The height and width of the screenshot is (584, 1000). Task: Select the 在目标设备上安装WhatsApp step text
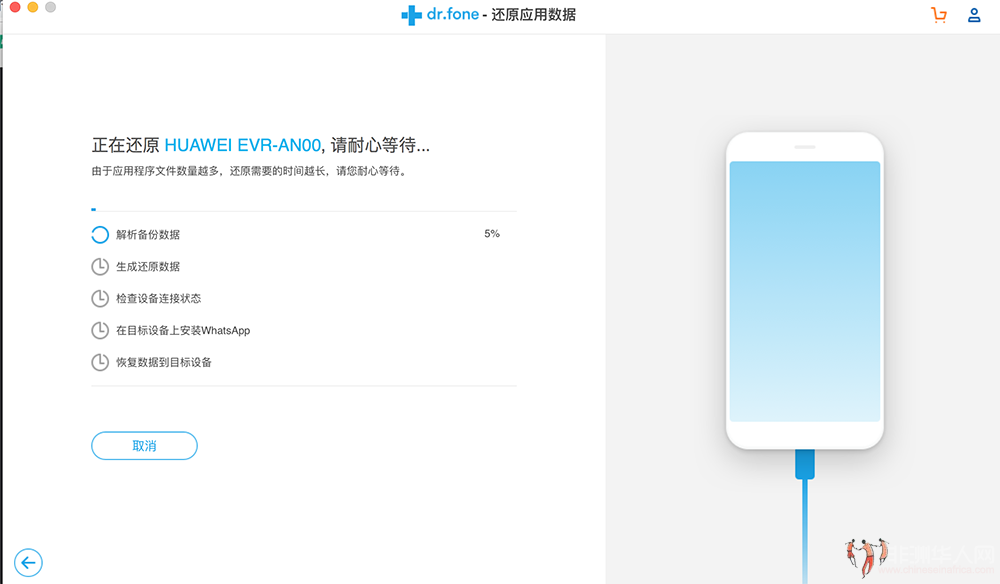[x=183, y=330]
